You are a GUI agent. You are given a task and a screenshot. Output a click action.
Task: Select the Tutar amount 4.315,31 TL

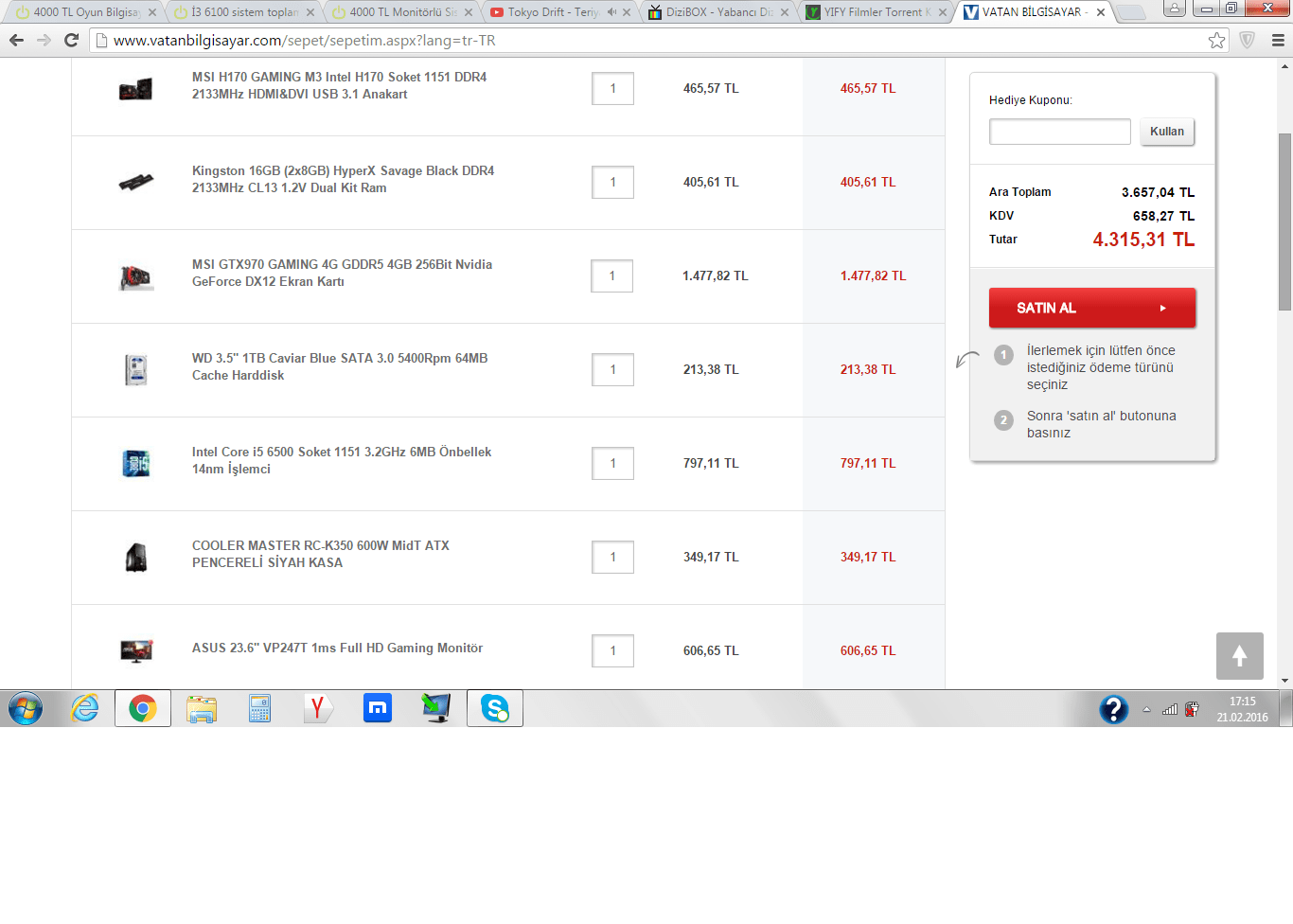coord(1143,240)
